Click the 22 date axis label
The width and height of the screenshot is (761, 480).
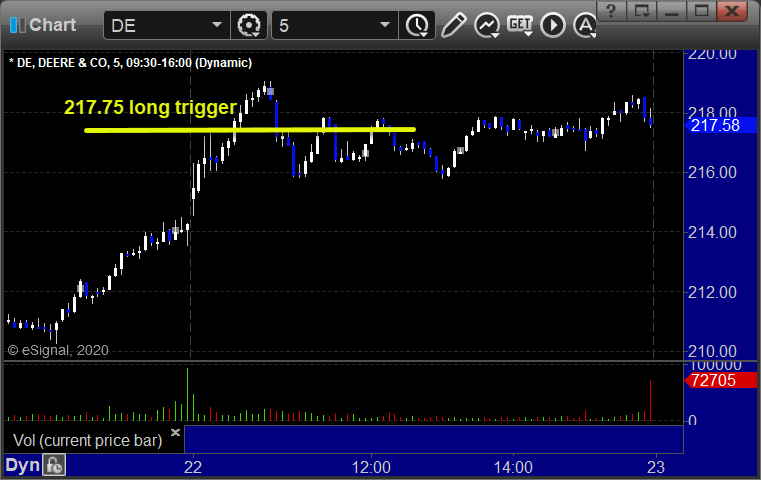tap(193, 467)
